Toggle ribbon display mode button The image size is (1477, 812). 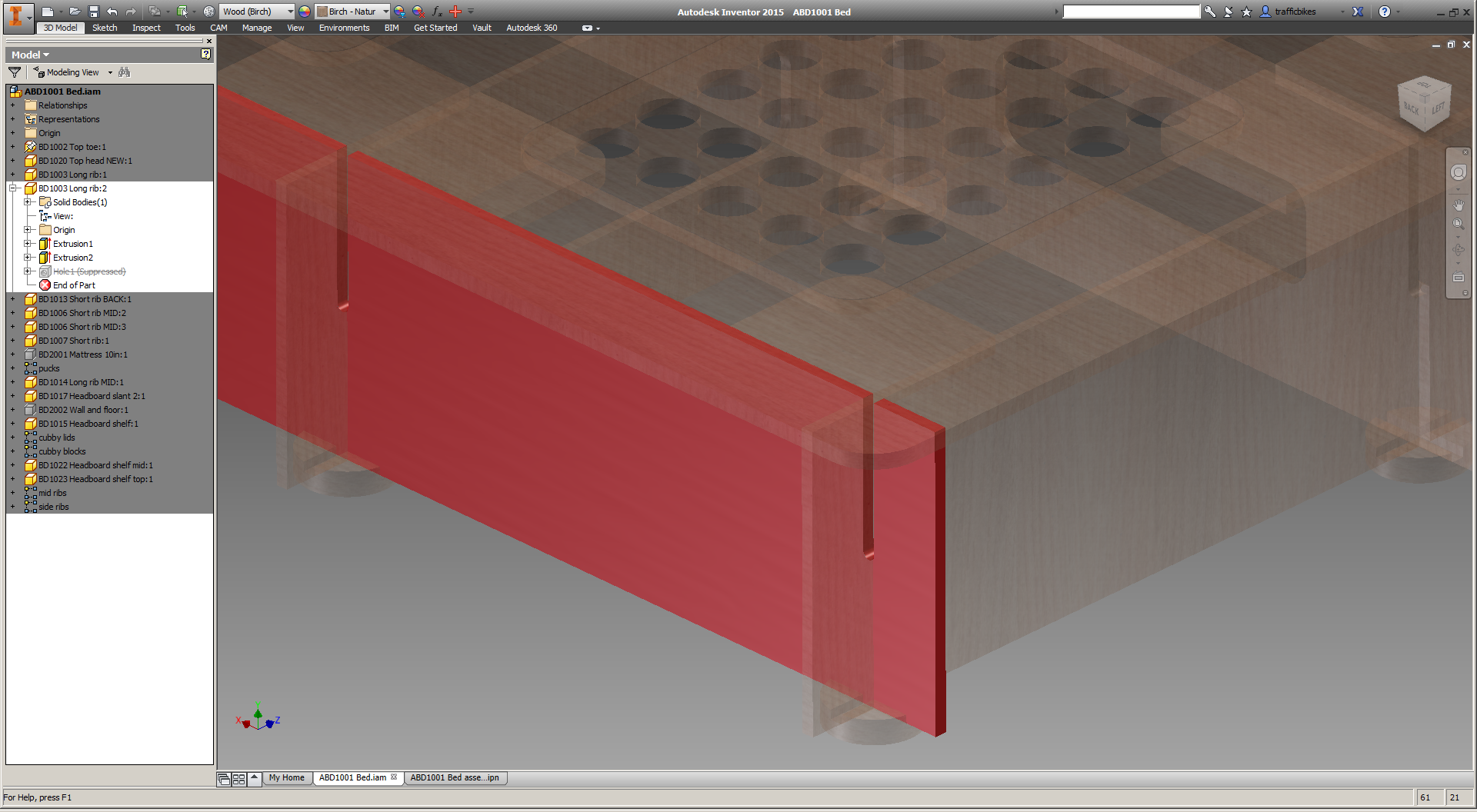(587, 28)
